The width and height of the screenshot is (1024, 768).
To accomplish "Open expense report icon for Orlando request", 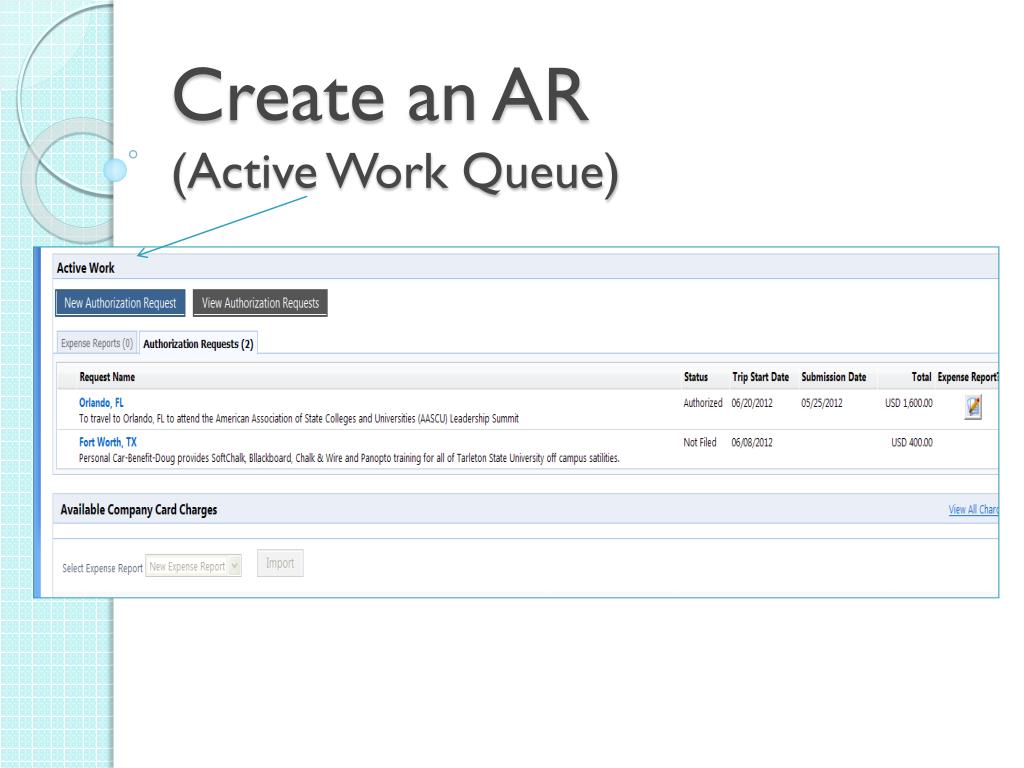I will 973,407.
